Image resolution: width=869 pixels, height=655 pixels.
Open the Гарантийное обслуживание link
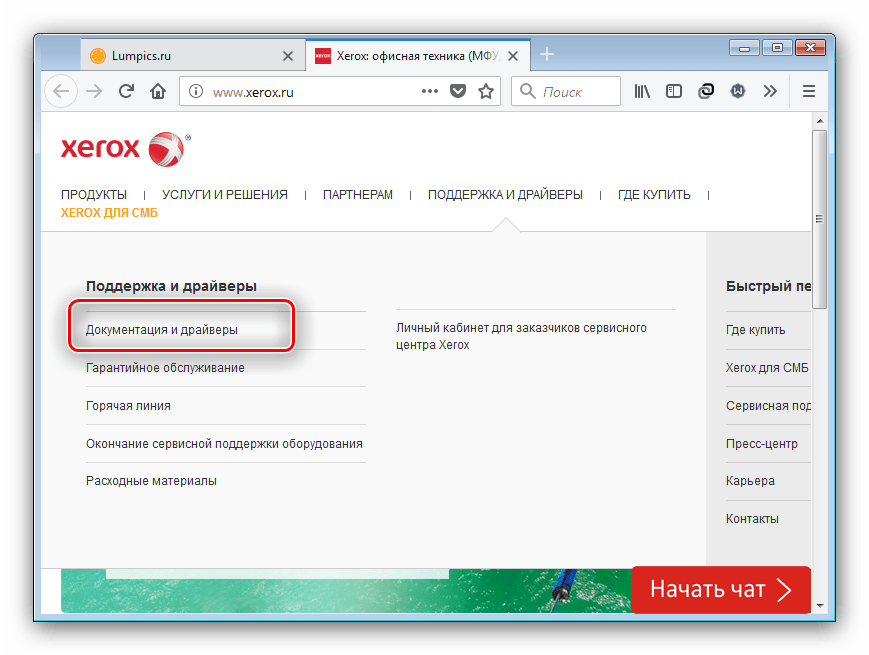coord(165,368)
